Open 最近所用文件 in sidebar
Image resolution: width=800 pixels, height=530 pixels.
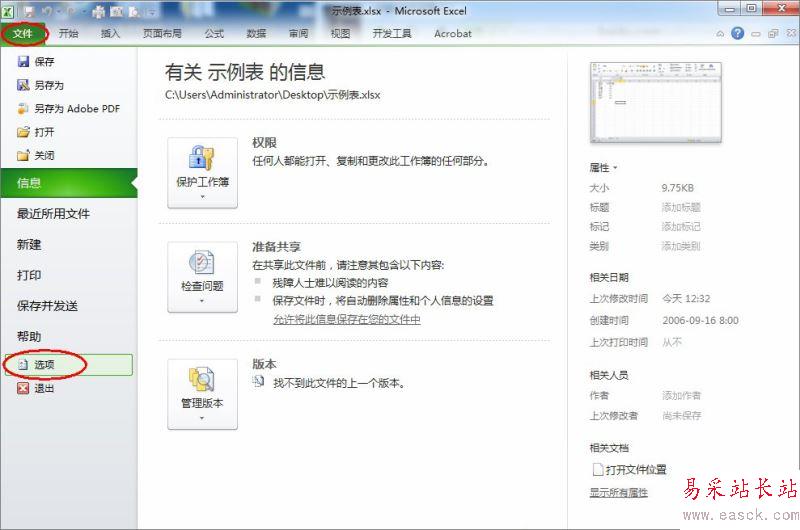click(x=53, y=214)
